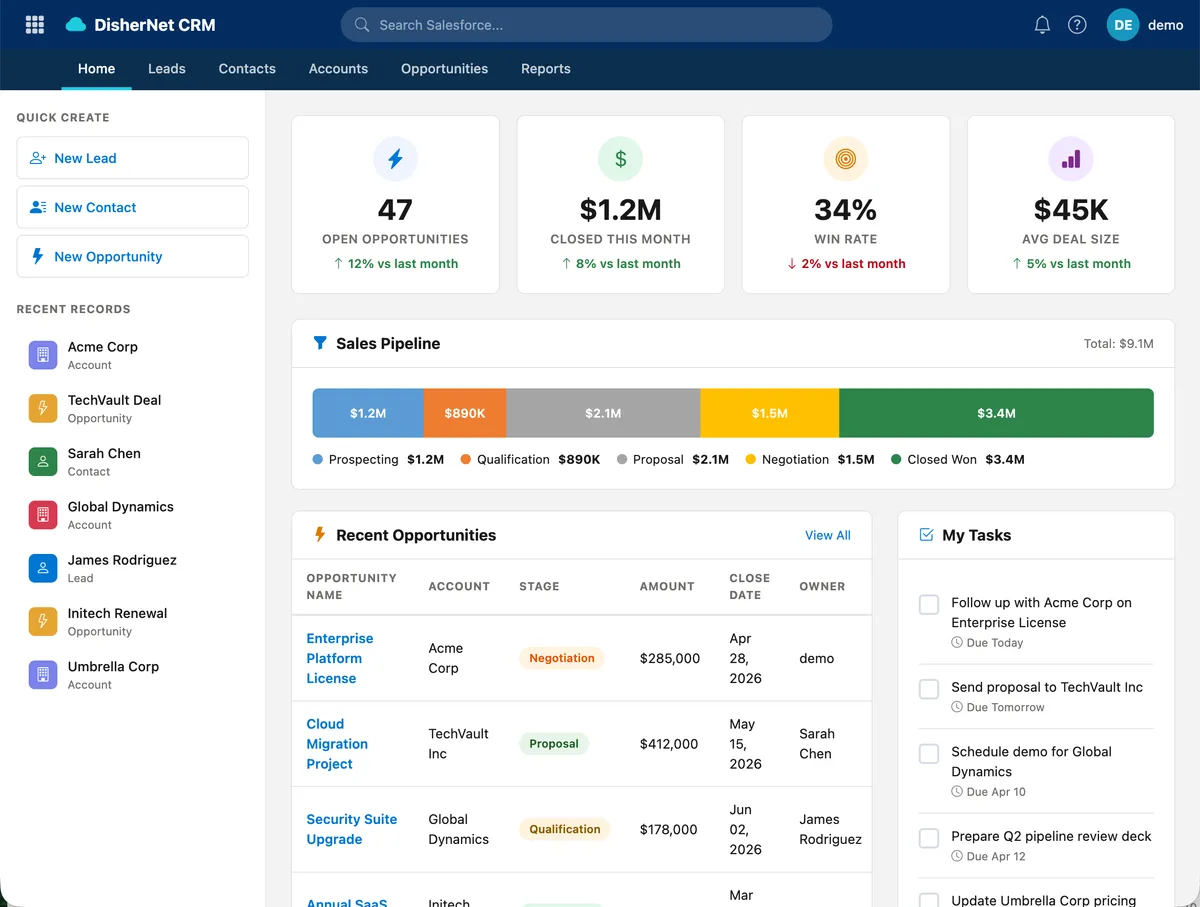
Task: Click the My Tasks checklist icon
Action: tap(926, 535)
